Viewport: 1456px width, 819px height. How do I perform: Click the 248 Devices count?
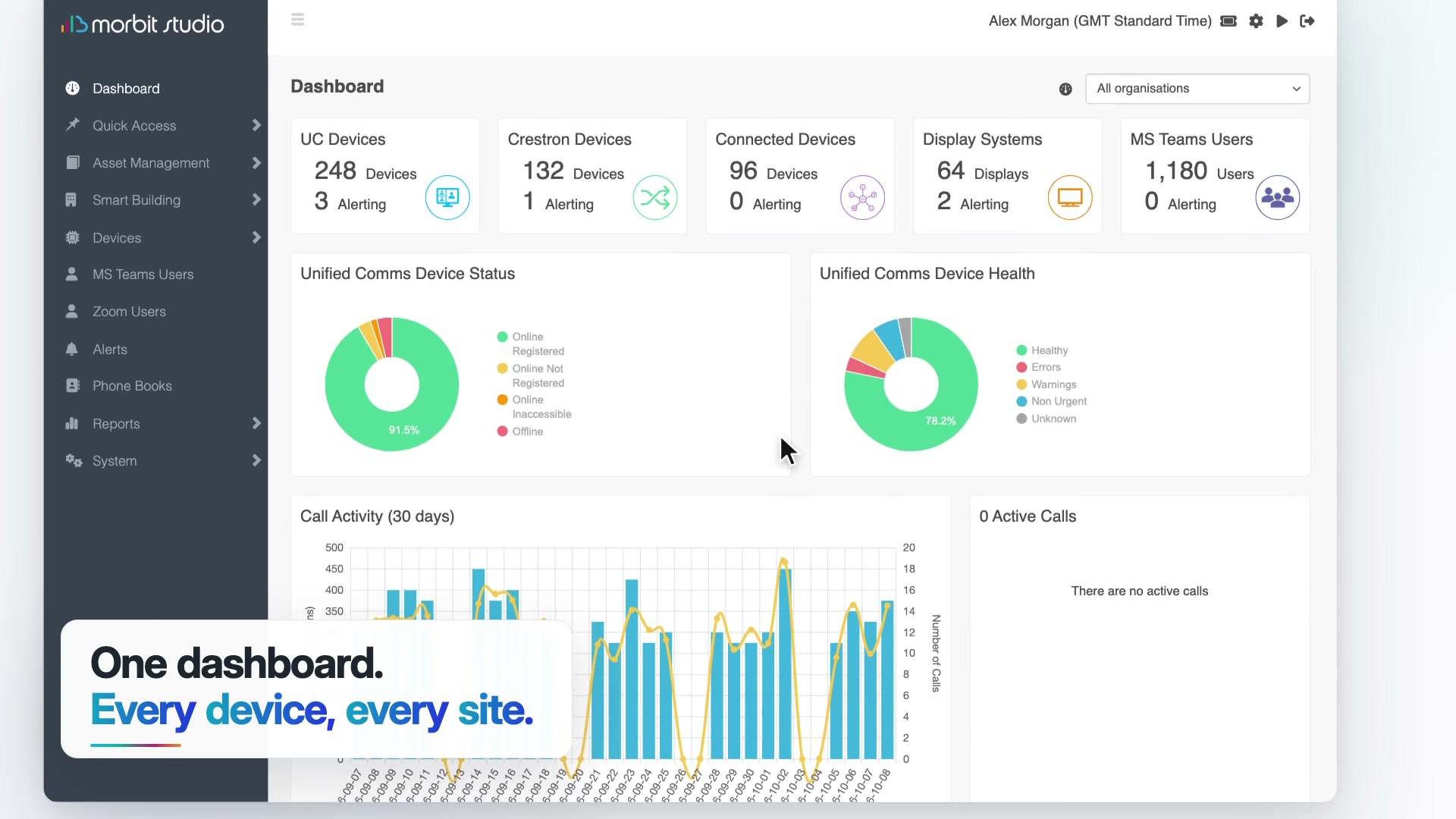[x=366, y=171]
